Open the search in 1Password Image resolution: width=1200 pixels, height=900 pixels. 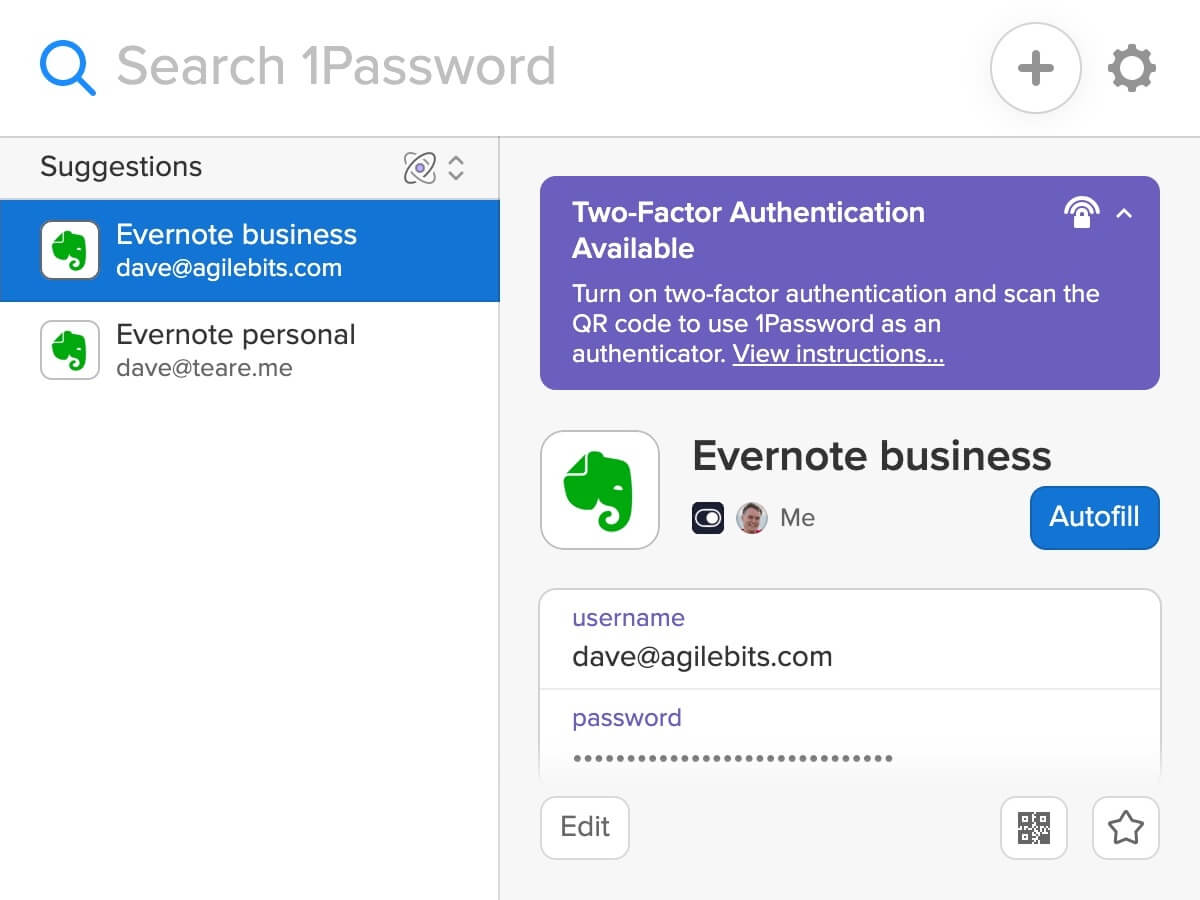66,65
